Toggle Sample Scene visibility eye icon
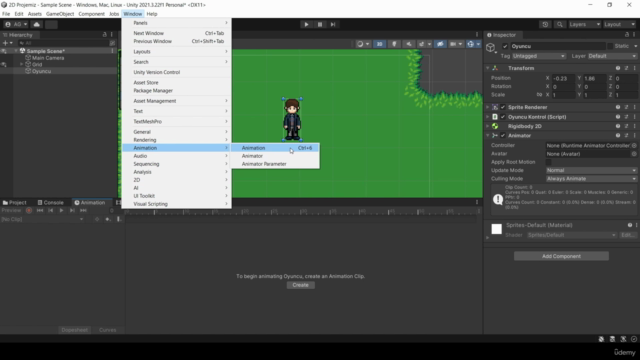This screenshot has height=360, width=640. pos(4,51)
